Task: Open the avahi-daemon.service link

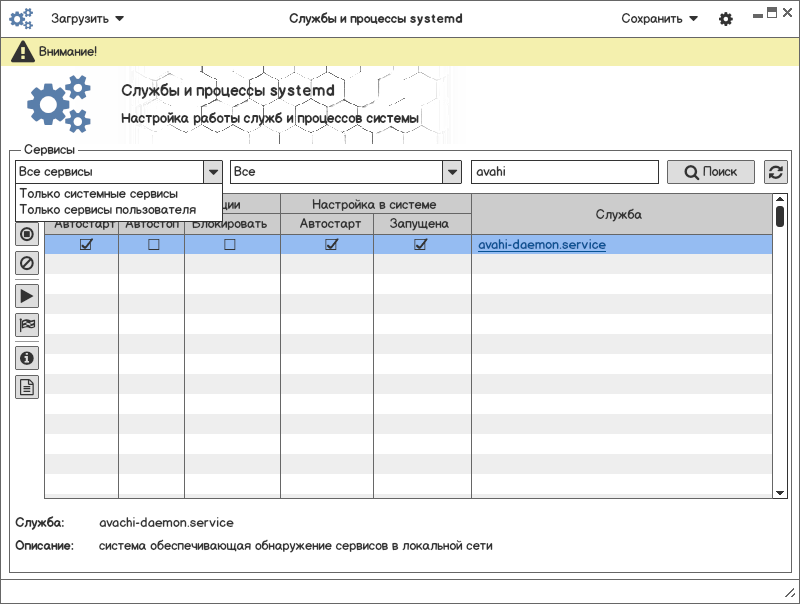Action: 541,245
